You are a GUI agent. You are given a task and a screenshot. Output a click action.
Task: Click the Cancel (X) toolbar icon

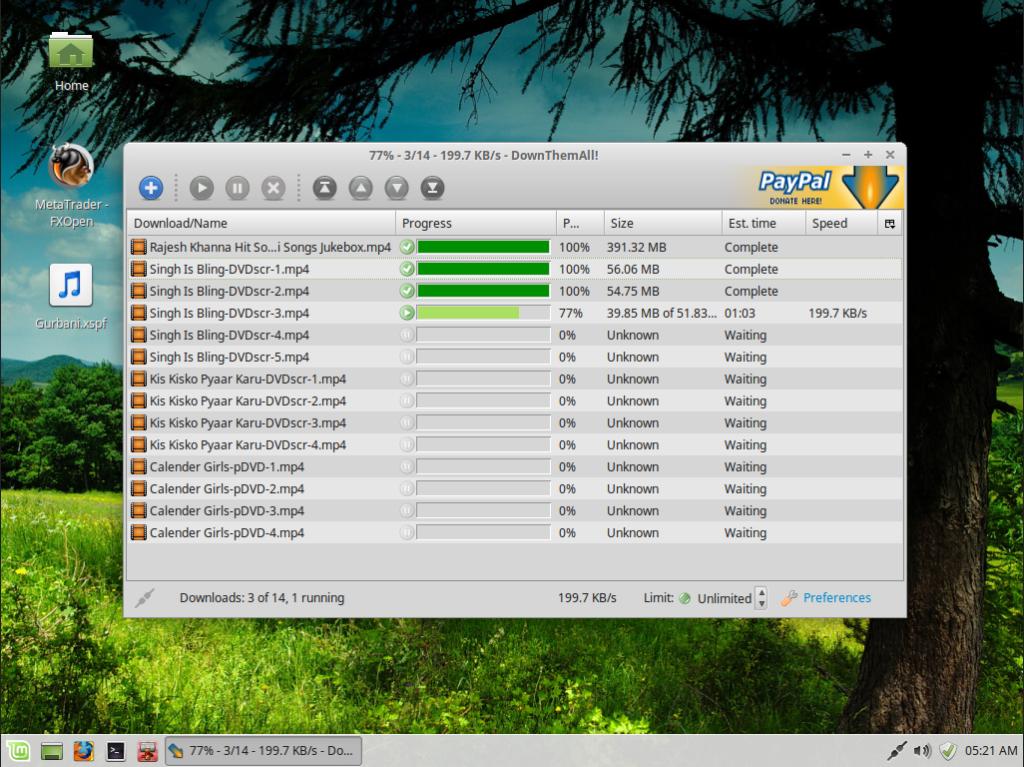click(x=273, y=188)
